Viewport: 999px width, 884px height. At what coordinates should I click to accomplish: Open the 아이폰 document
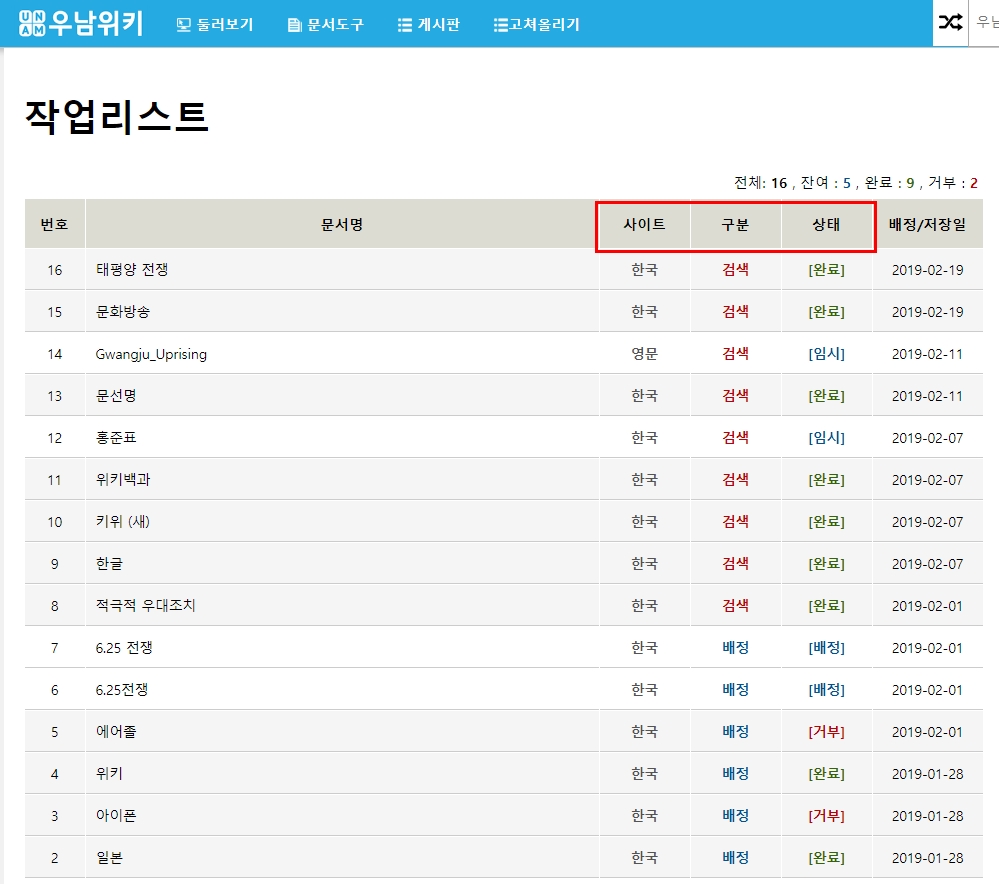point(116,816)
